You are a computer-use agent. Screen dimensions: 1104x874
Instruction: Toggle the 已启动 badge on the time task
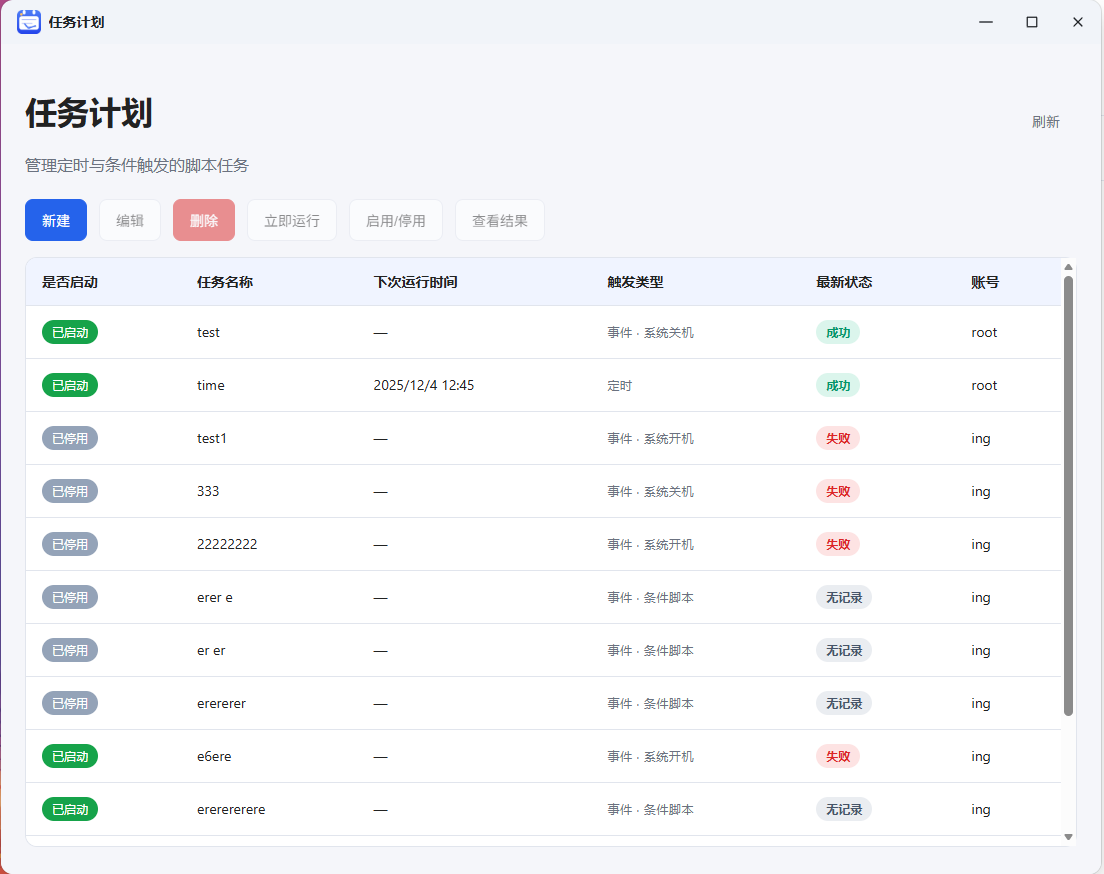[x=69, y=385]
